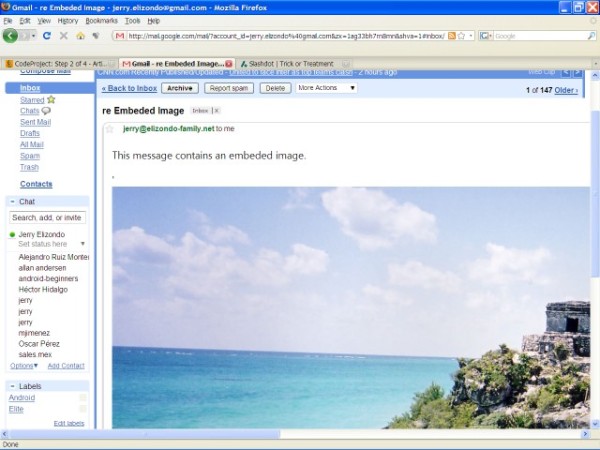Click the Report spam button
The image size is (600, 450).
(229, 88)
